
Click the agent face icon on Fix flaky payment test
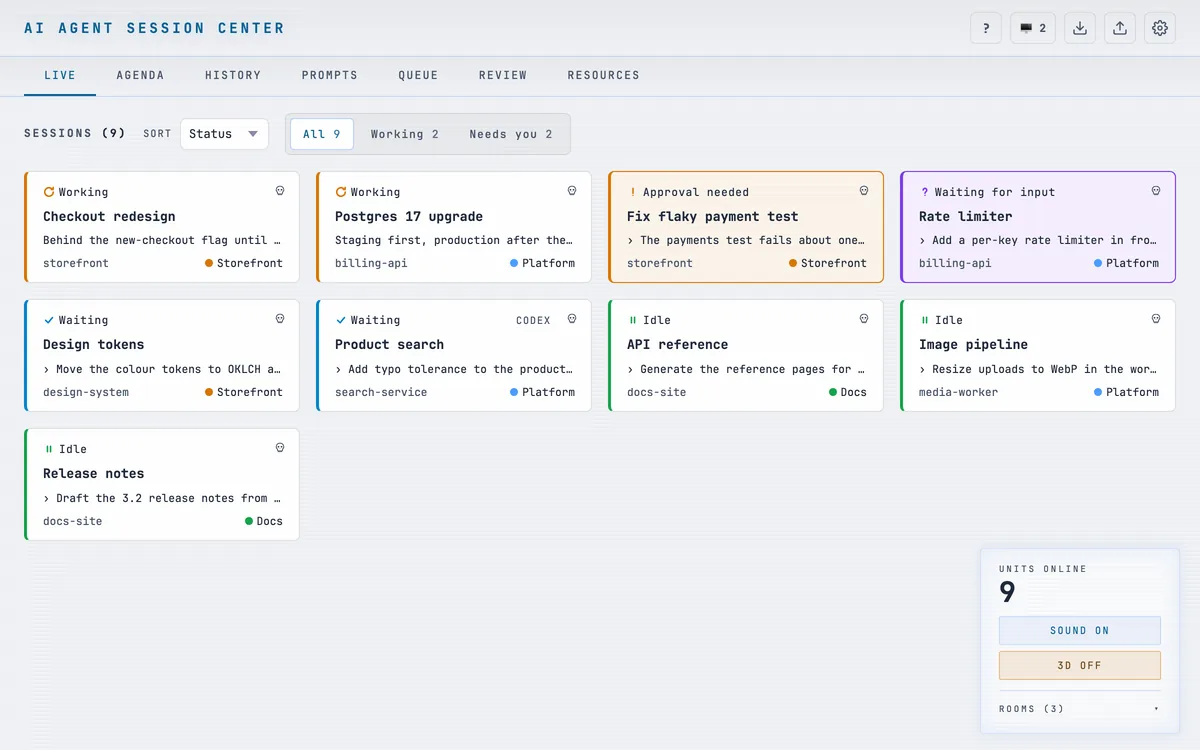click(x=864, y=191)
